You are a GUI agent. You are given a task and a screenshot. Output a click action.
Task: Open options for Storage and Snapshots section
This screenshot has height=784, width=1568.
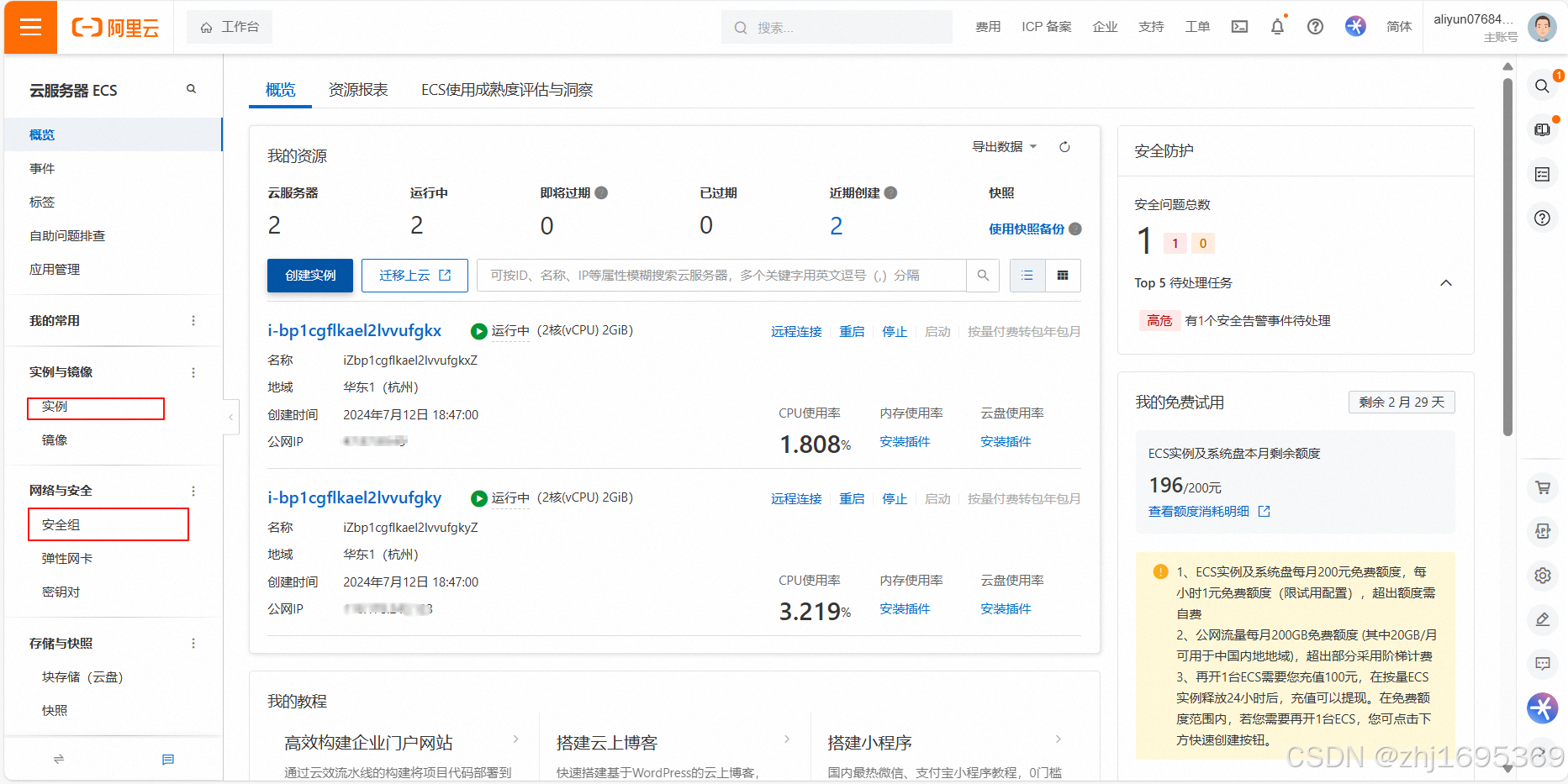coord(193,643)
